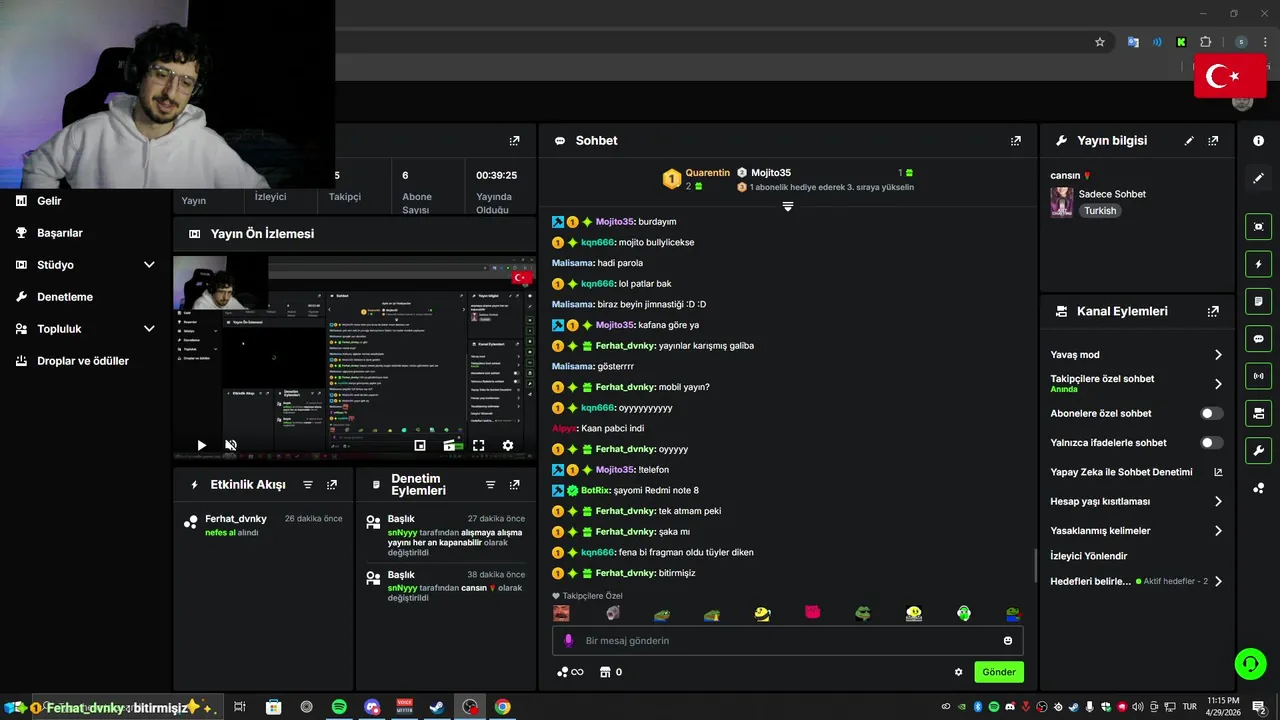
Task: Expand Hesap yaşı kısıtlaması row
Action: click(x=1218, y=501)
